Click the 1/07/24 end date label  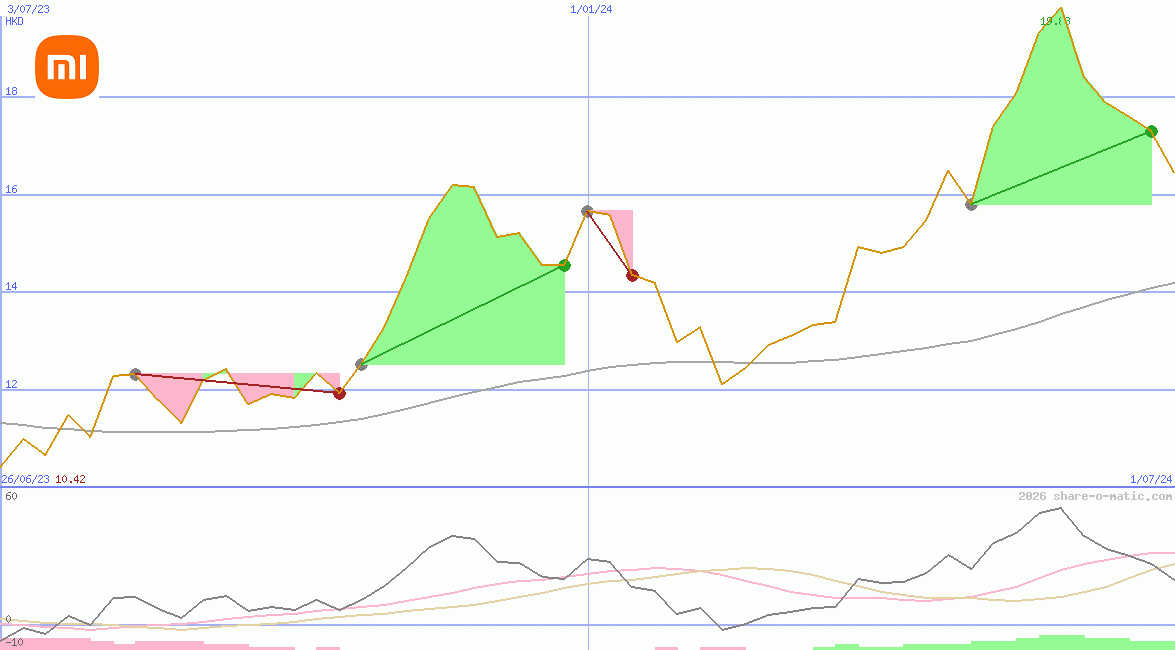[x=1151, y=478]
